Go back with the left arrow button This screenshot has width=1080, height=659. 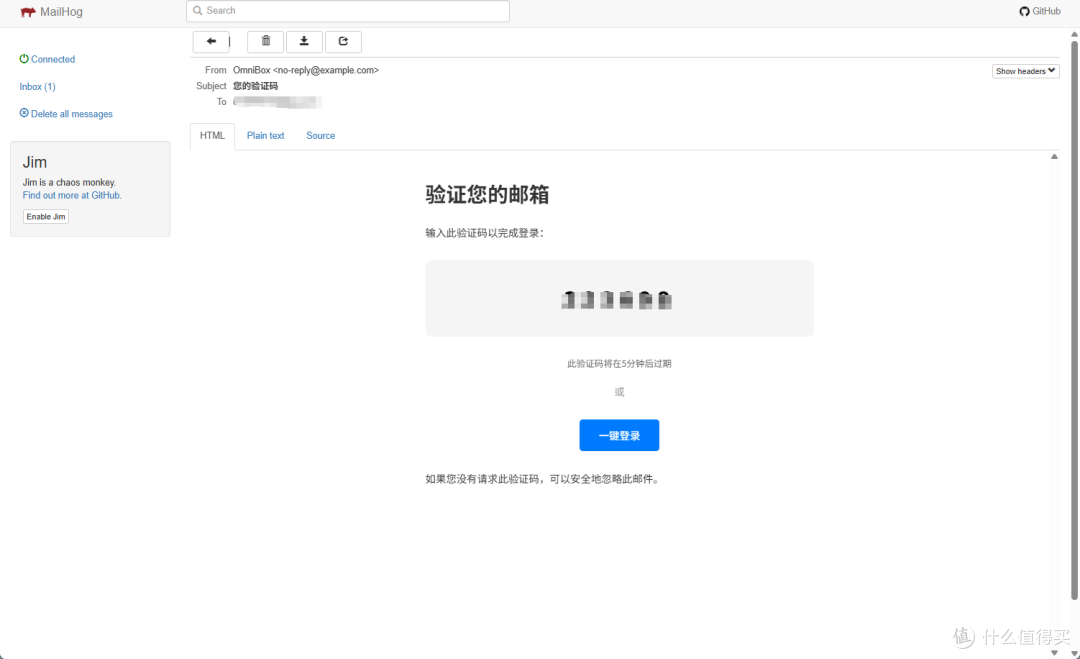[211, 41]
